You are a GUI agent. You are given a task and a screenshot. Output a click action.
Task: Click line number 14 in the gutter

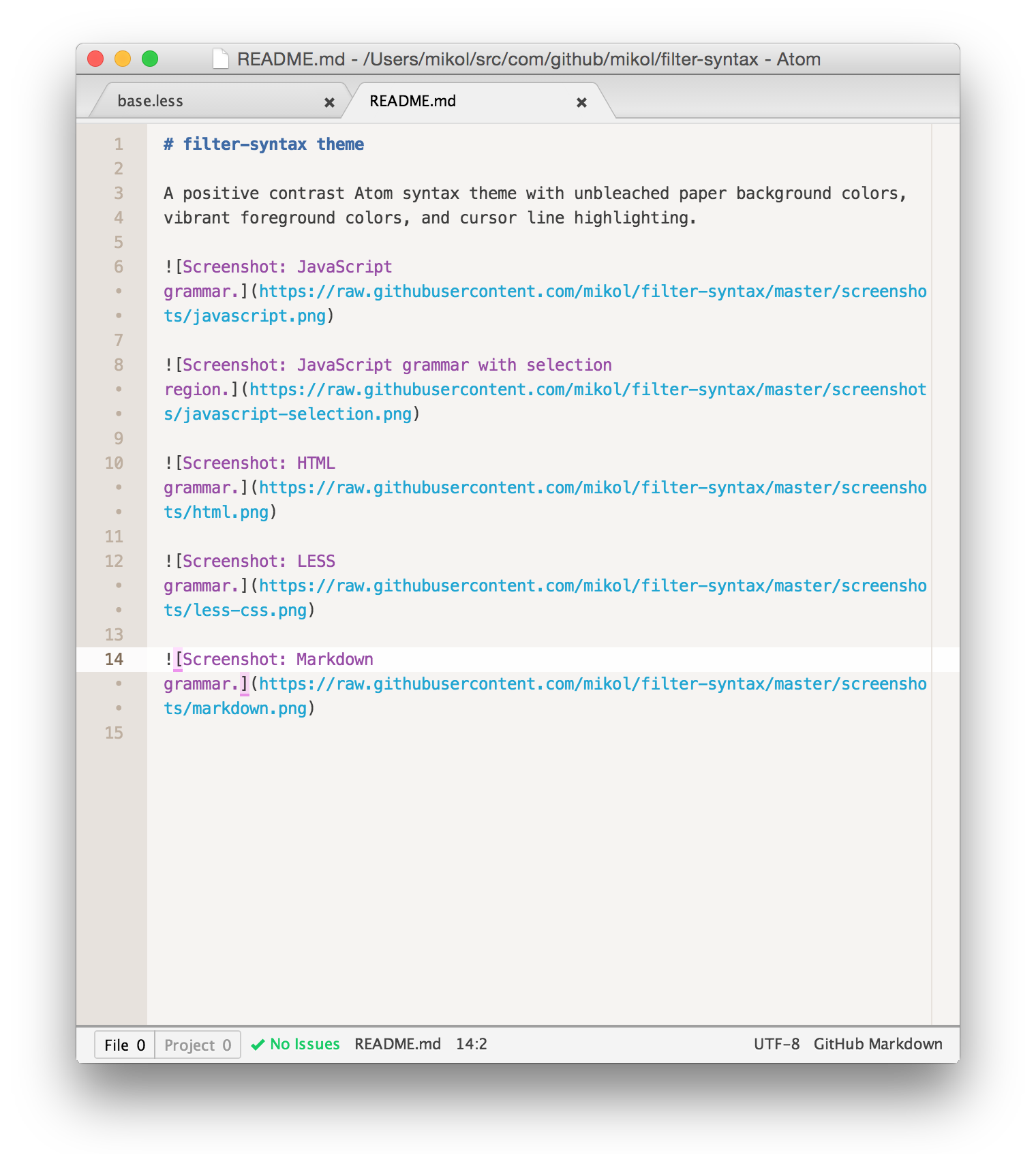tap(114, 659)
